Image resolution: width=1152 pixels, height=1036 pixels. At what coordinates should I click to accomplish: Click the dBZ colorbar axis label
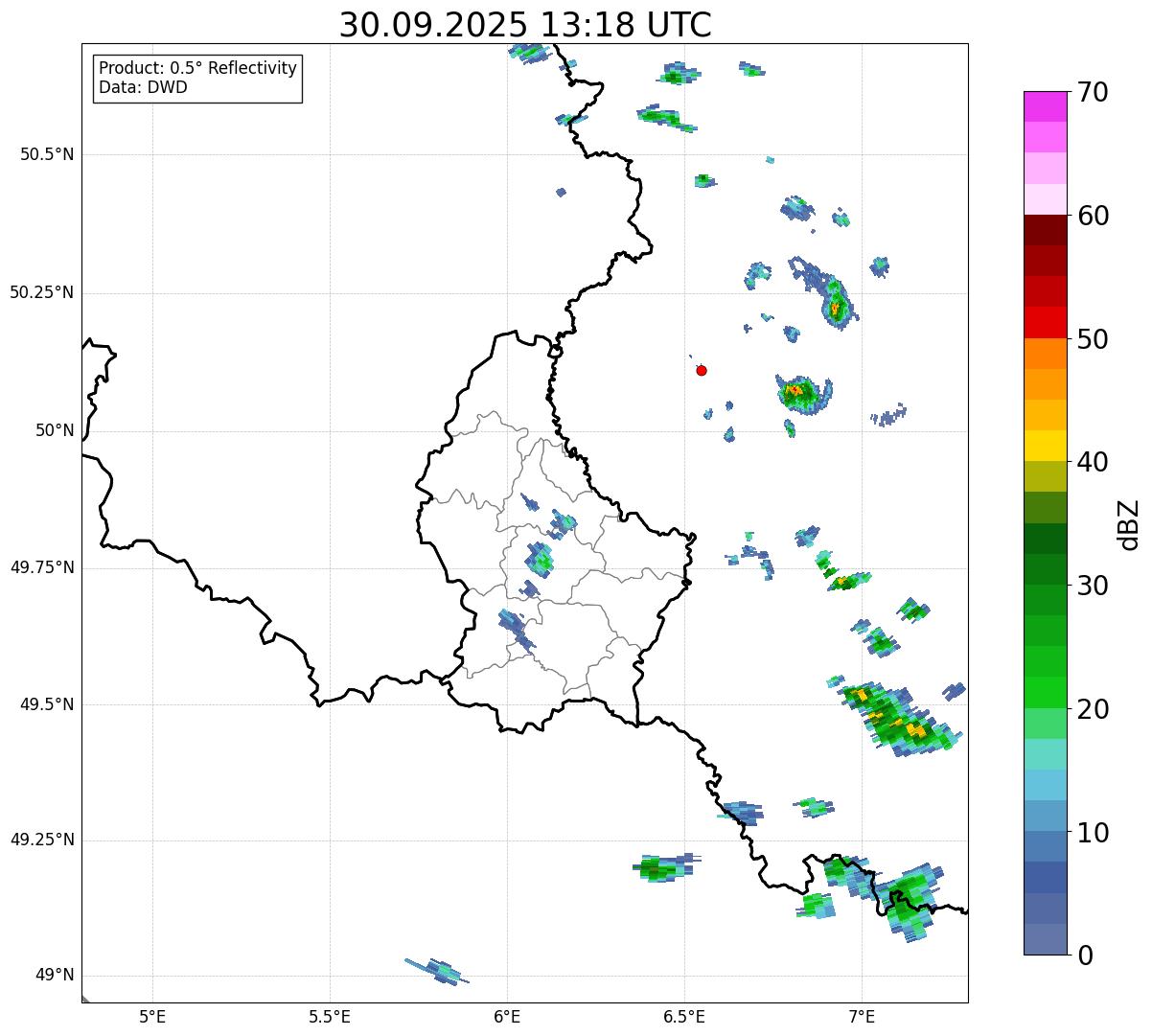coord(1129,524)
